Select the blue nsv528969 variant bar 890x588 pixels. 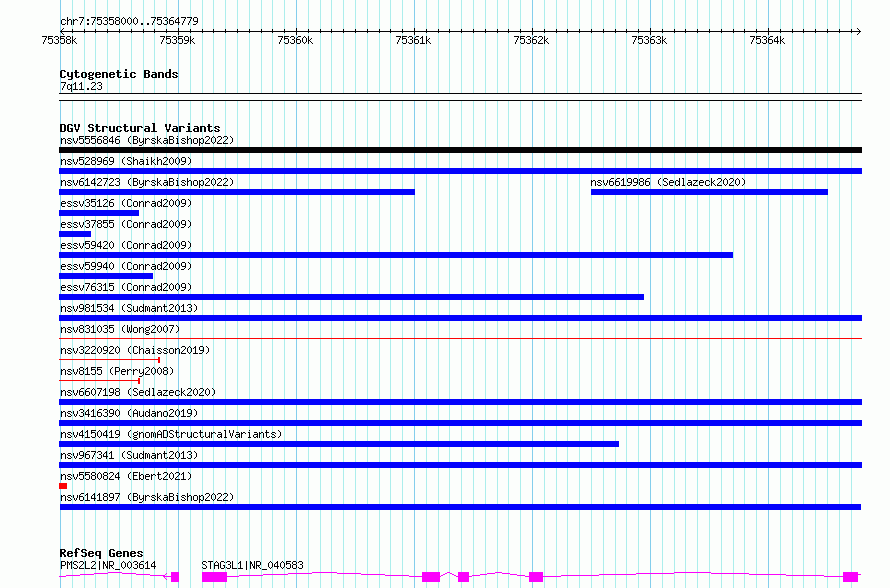tap(460, 171)
